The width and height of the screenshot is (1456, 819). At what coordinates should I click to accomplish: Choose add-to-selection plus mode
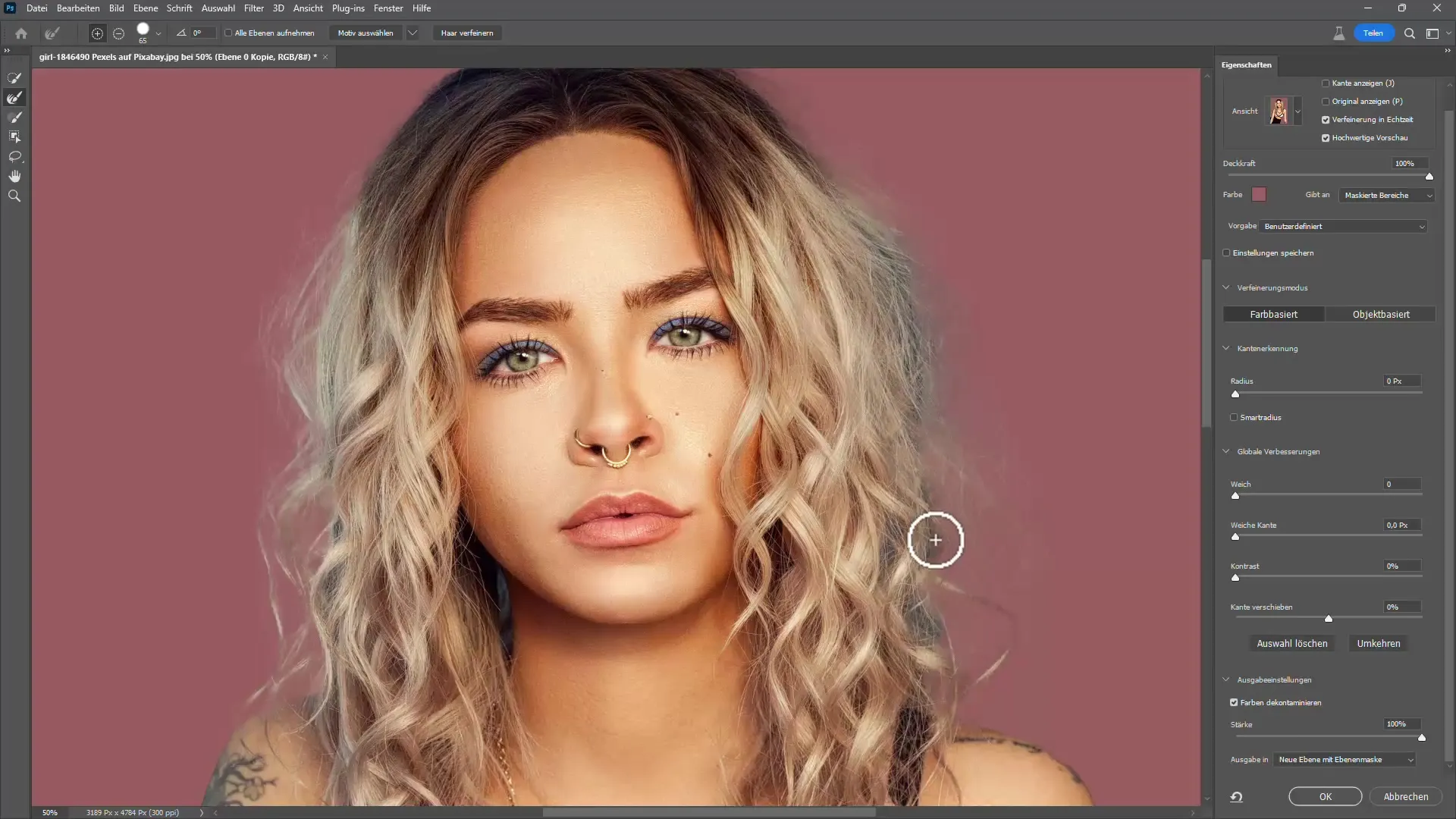coord(97,33)
